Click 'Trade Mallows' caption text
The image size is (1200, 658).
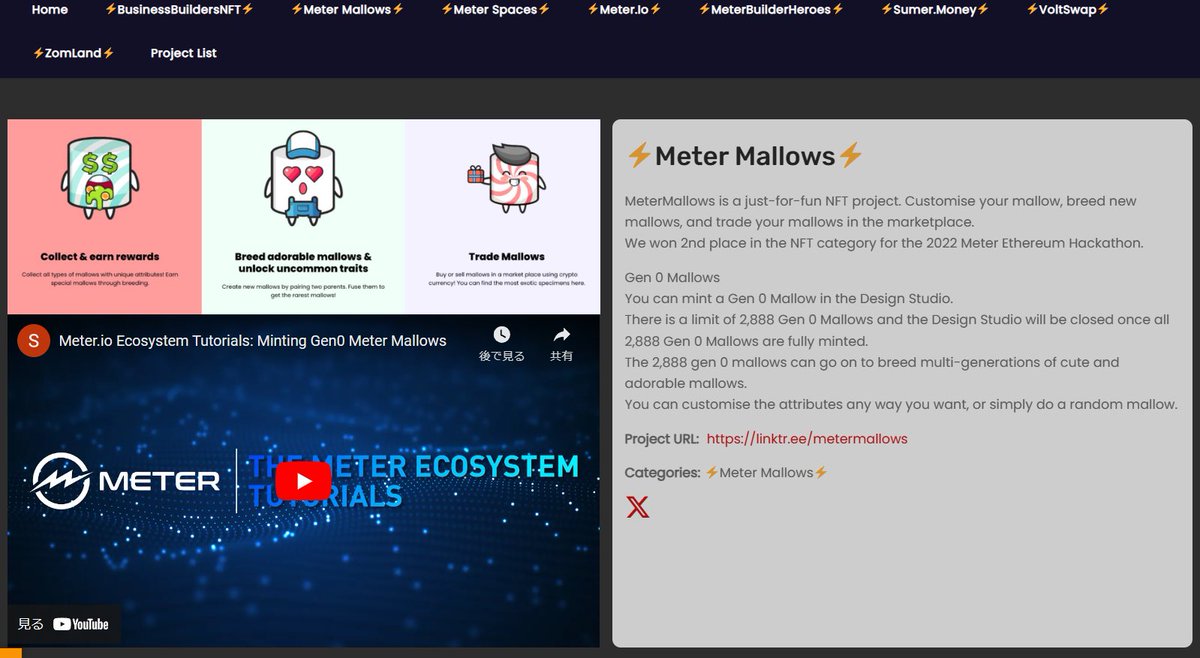[x=507, y=257]
